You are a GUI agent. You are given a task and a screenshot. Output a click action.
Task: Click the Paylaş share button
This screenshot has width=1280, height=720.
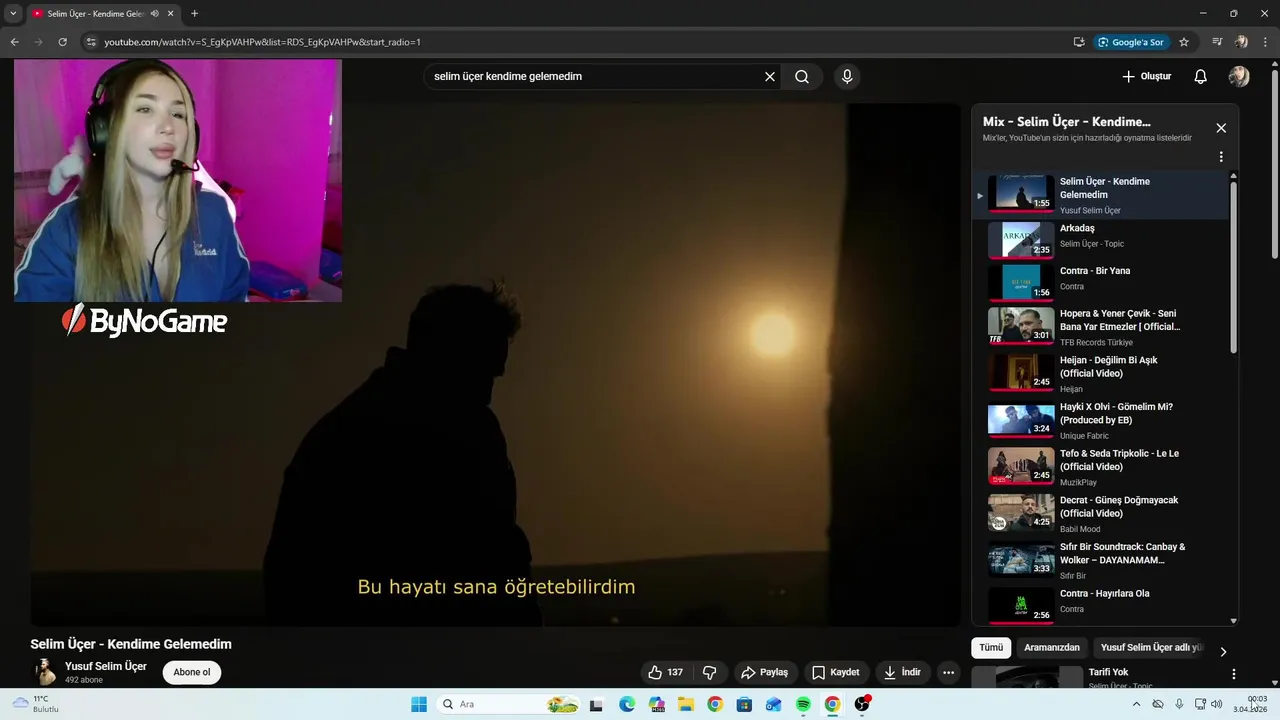[765, 672]
